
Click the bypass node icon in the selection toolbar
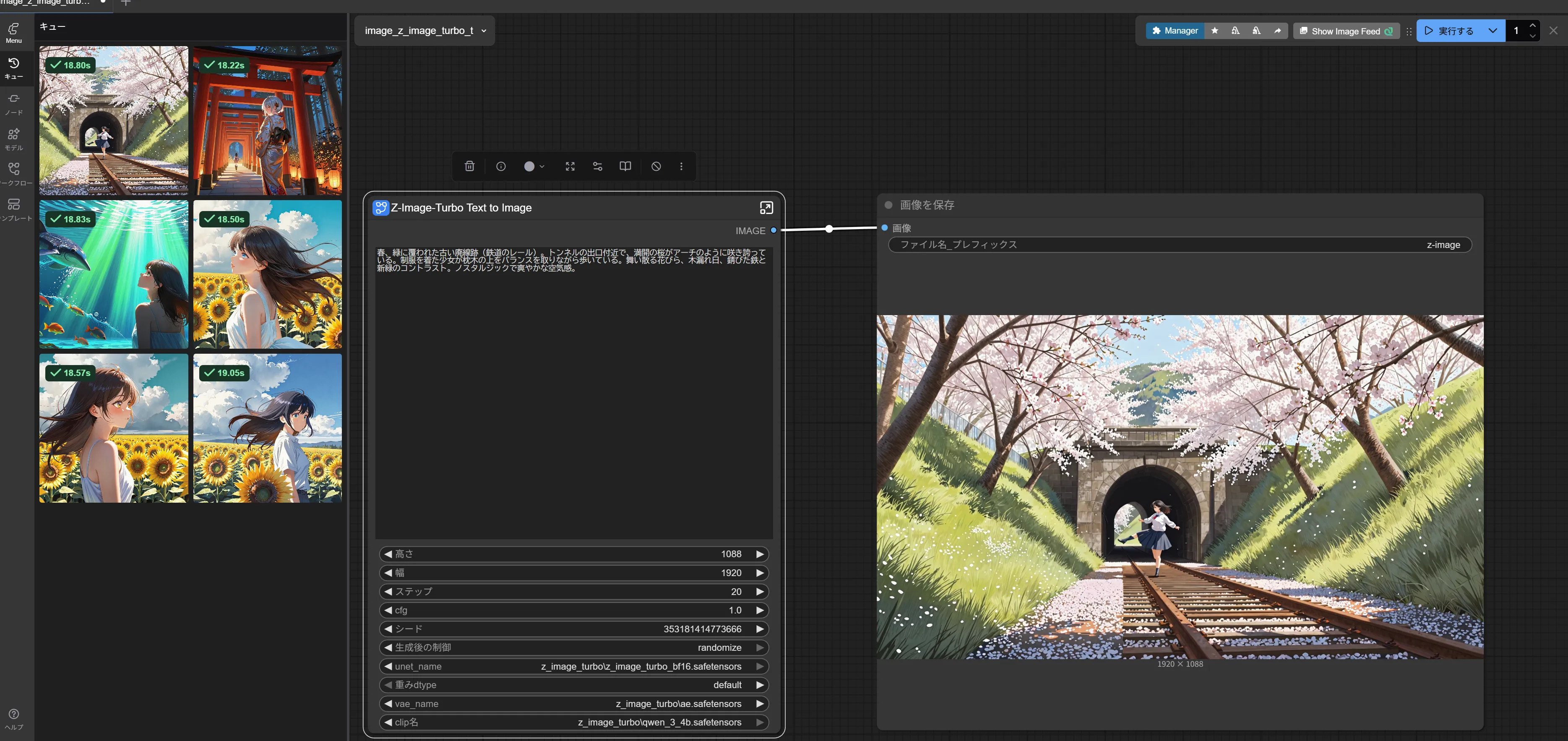[x=656, y=166]
